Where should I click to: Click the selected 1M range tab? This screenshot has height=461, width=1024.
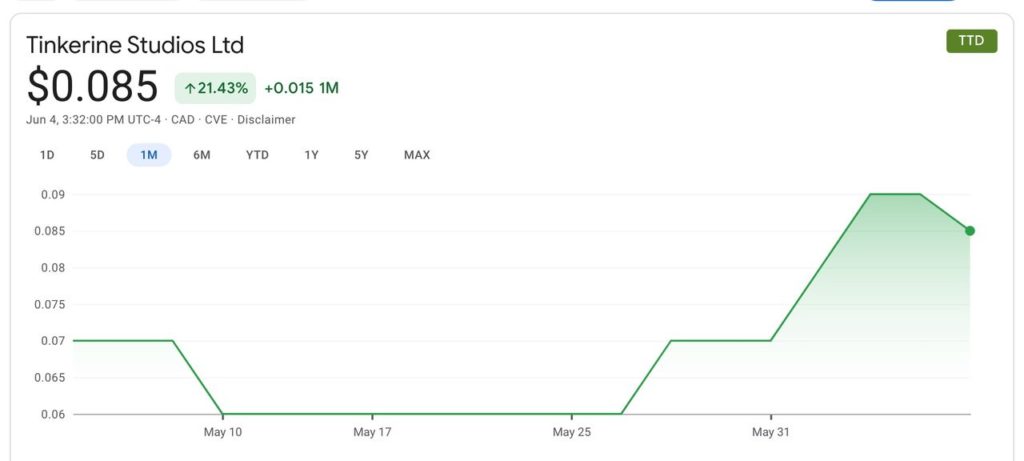[149, 155]
